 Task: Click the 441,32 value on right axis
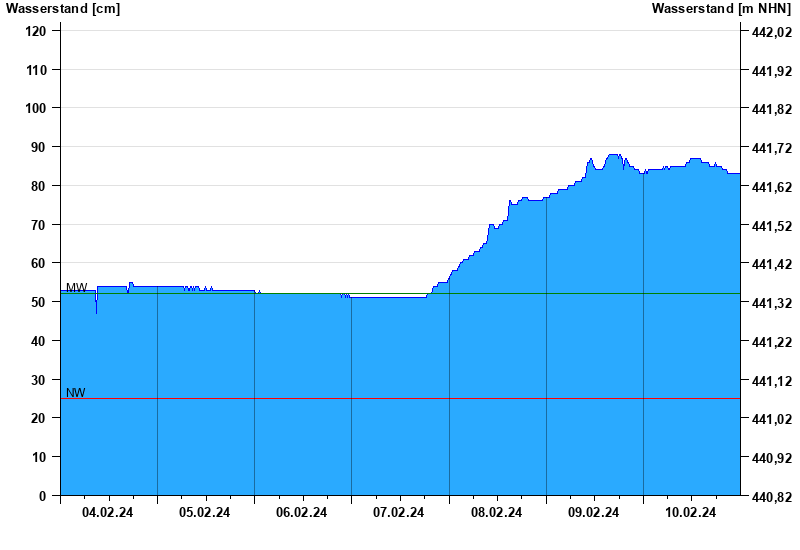[772, 303]
